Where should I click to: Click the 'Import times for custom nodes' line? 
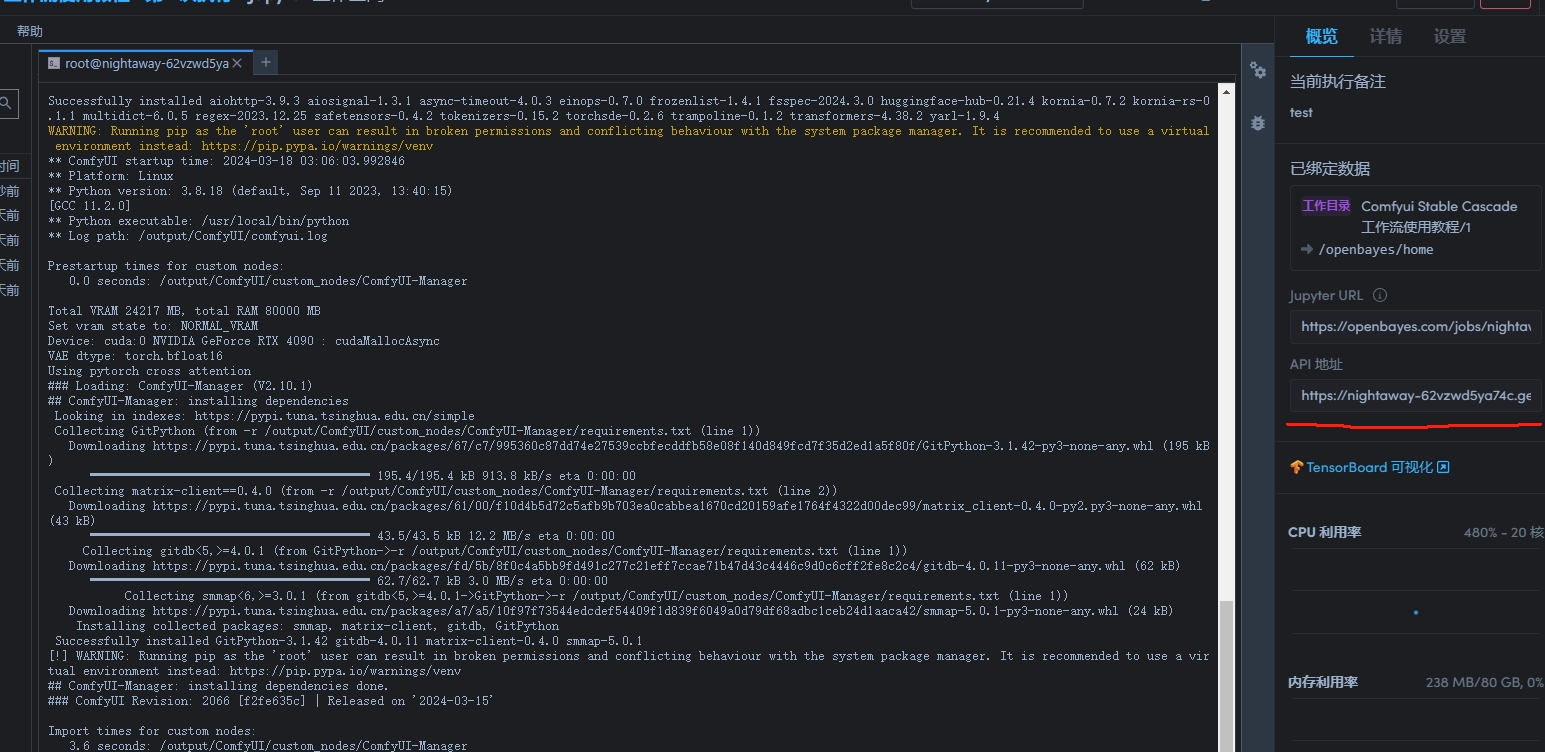tap(152, 731)
